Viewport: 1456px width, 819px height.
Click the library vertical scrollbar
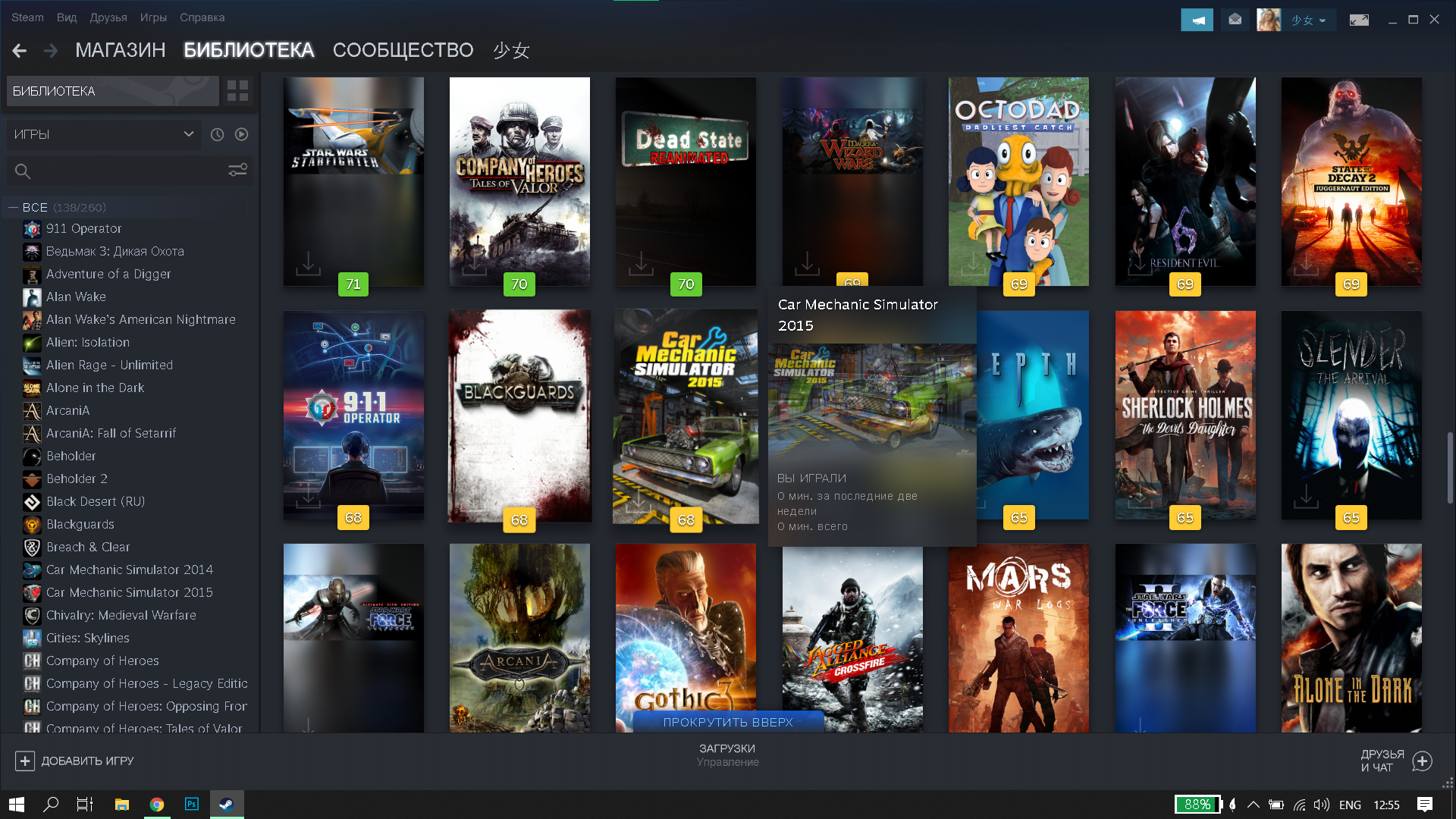point(1450,467)
